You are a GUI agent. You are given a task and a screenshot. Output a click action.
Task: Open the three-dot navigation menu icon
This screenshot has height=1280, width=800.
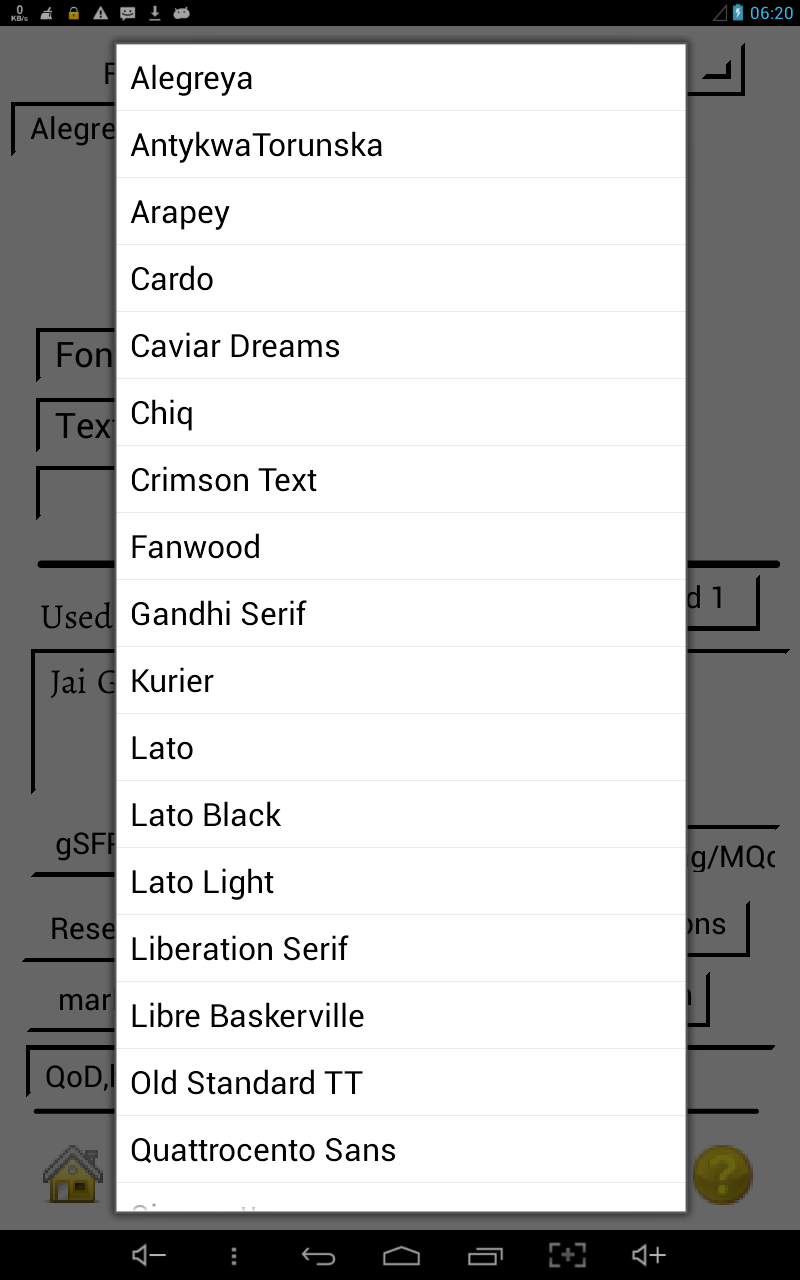pos(234,1256)
